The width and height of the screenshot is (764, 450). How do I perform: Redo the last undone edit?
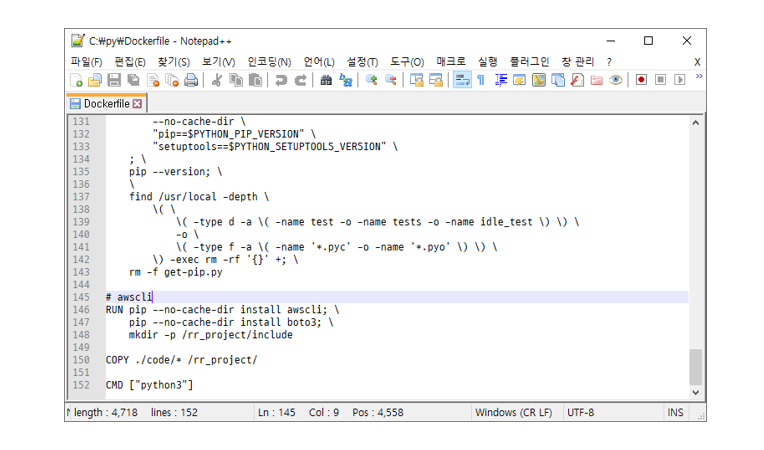pyautogui.click(x=301, y=80)
